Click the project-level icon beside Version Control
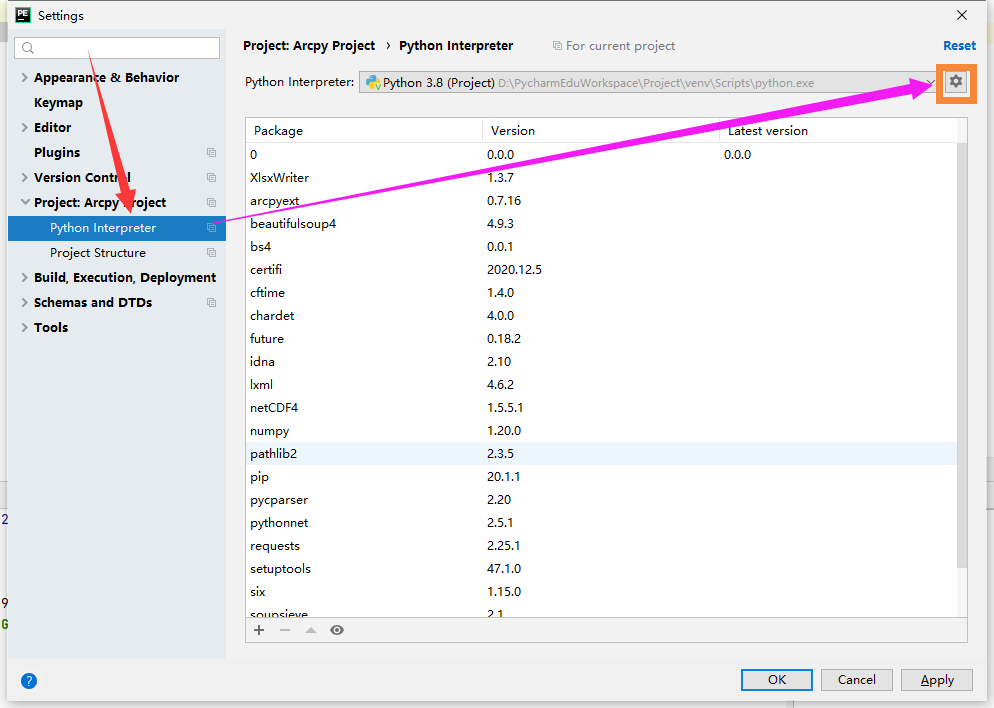The image size is (994, 708). pyautogui.click(x=212, y=177)
